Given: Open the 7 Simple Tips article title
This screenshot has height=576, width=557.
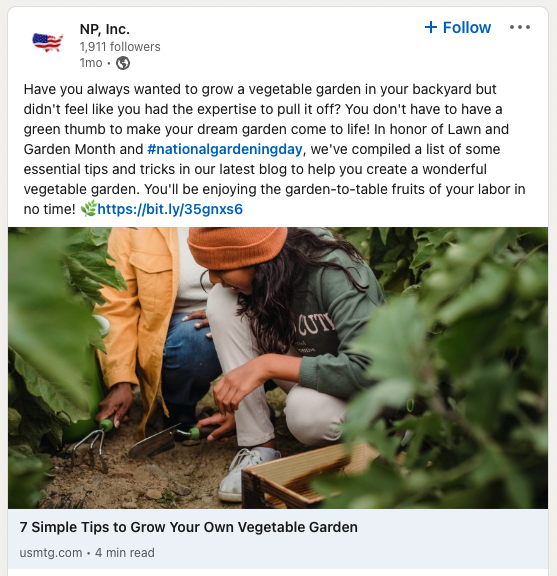Looking at the screenshot, I should point(188,527).
